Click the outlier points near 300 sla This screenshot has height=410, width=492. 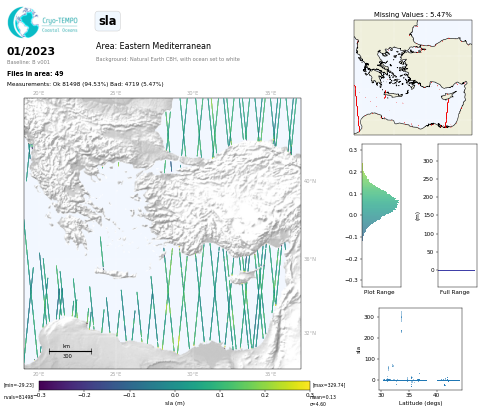[401, 321]
